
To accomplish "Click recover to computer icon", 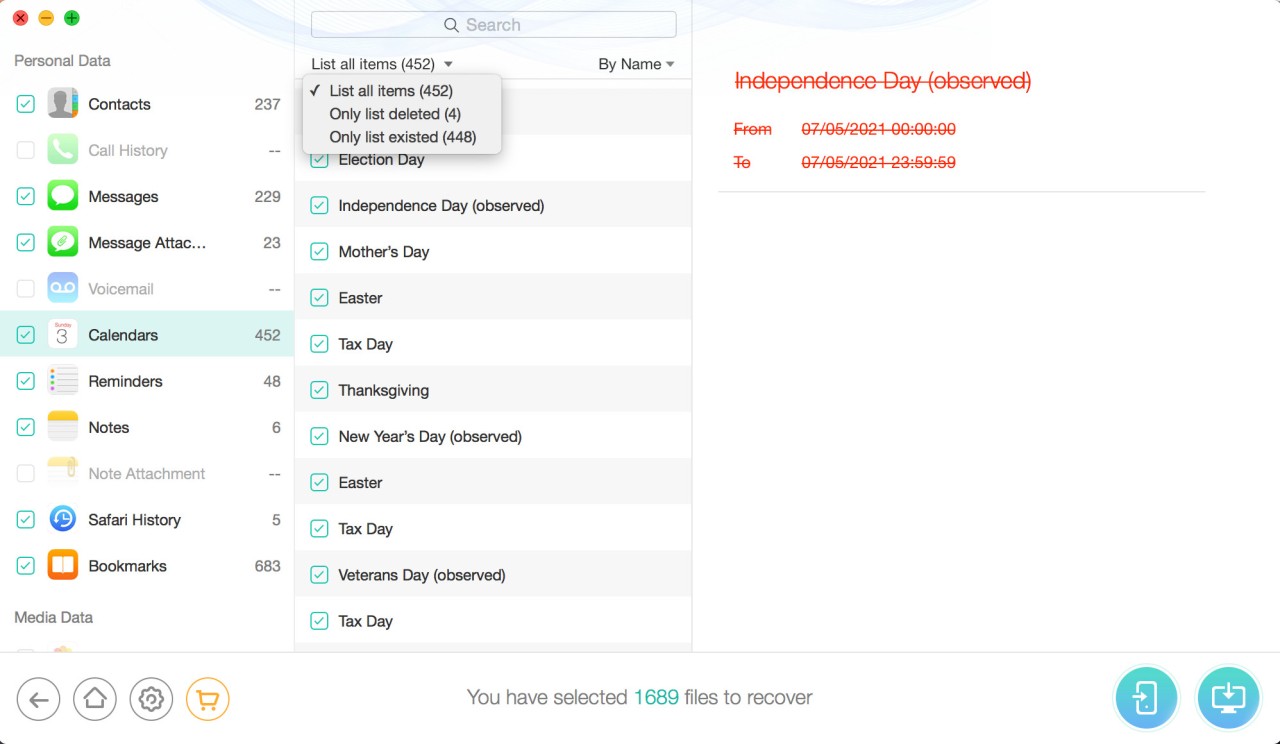I will coord(1228,698).
